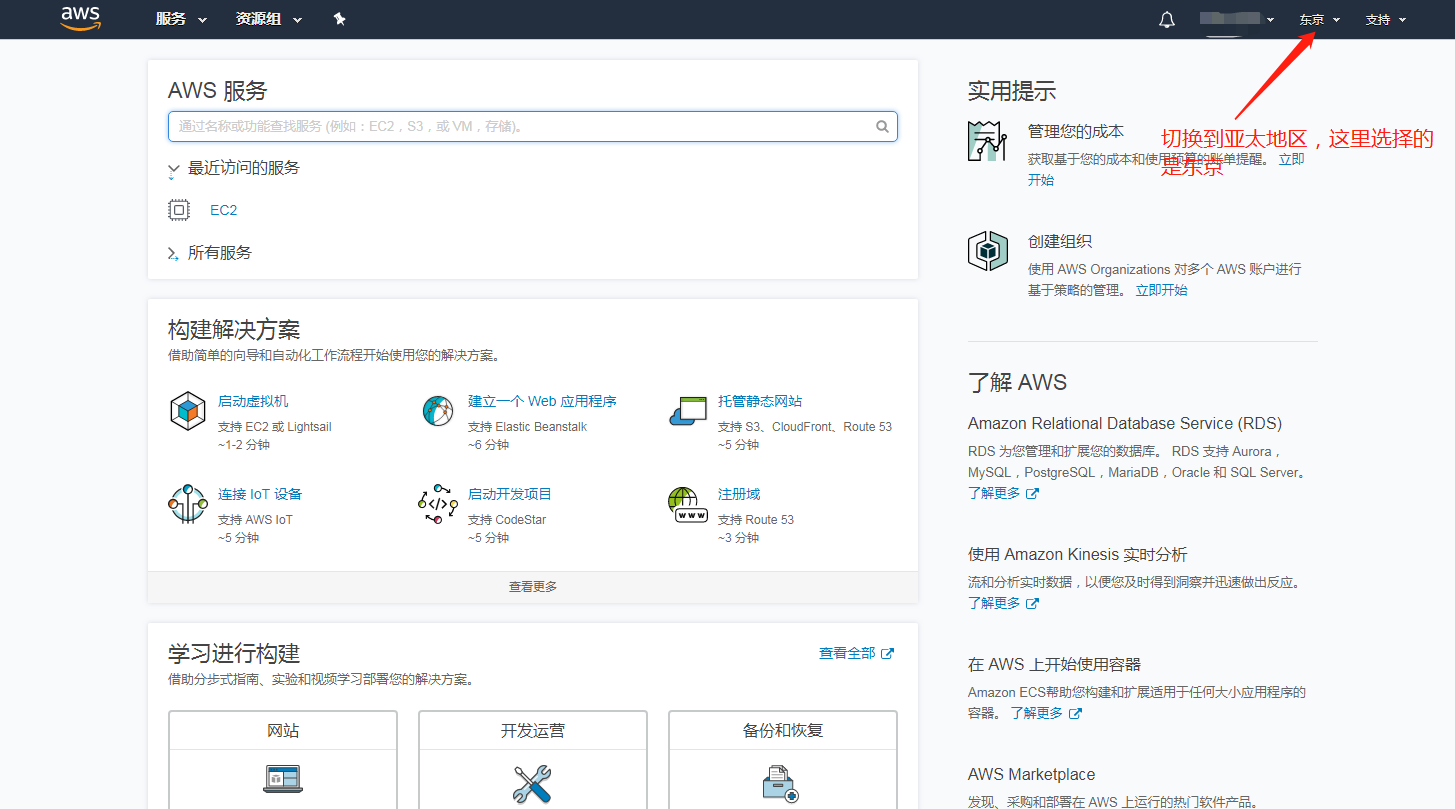Screen dimensions: 1455x809
Task: Click the AWS logo in header
Action: [80, 19]
